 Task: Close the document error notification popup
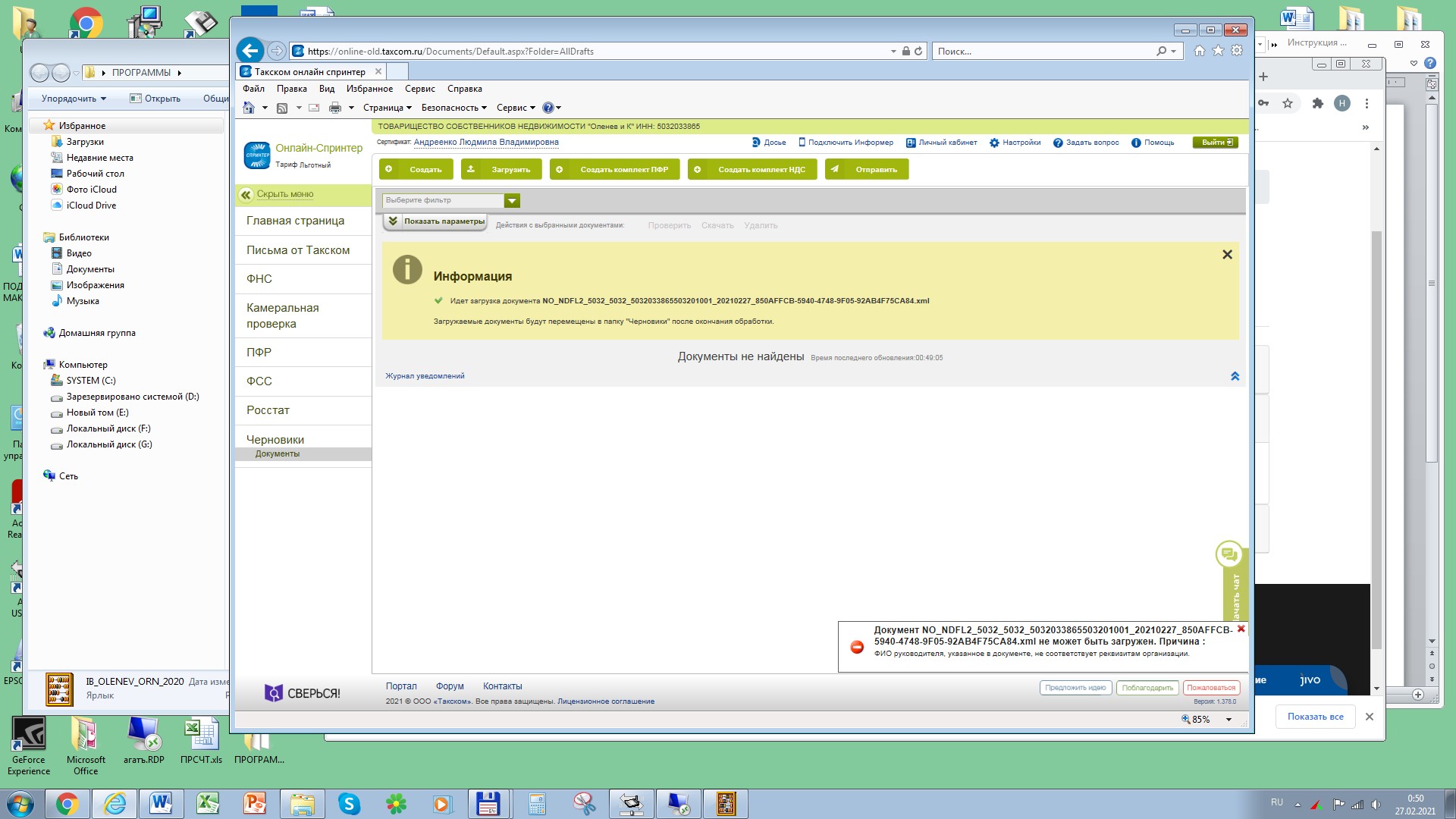coord(1241,629)
